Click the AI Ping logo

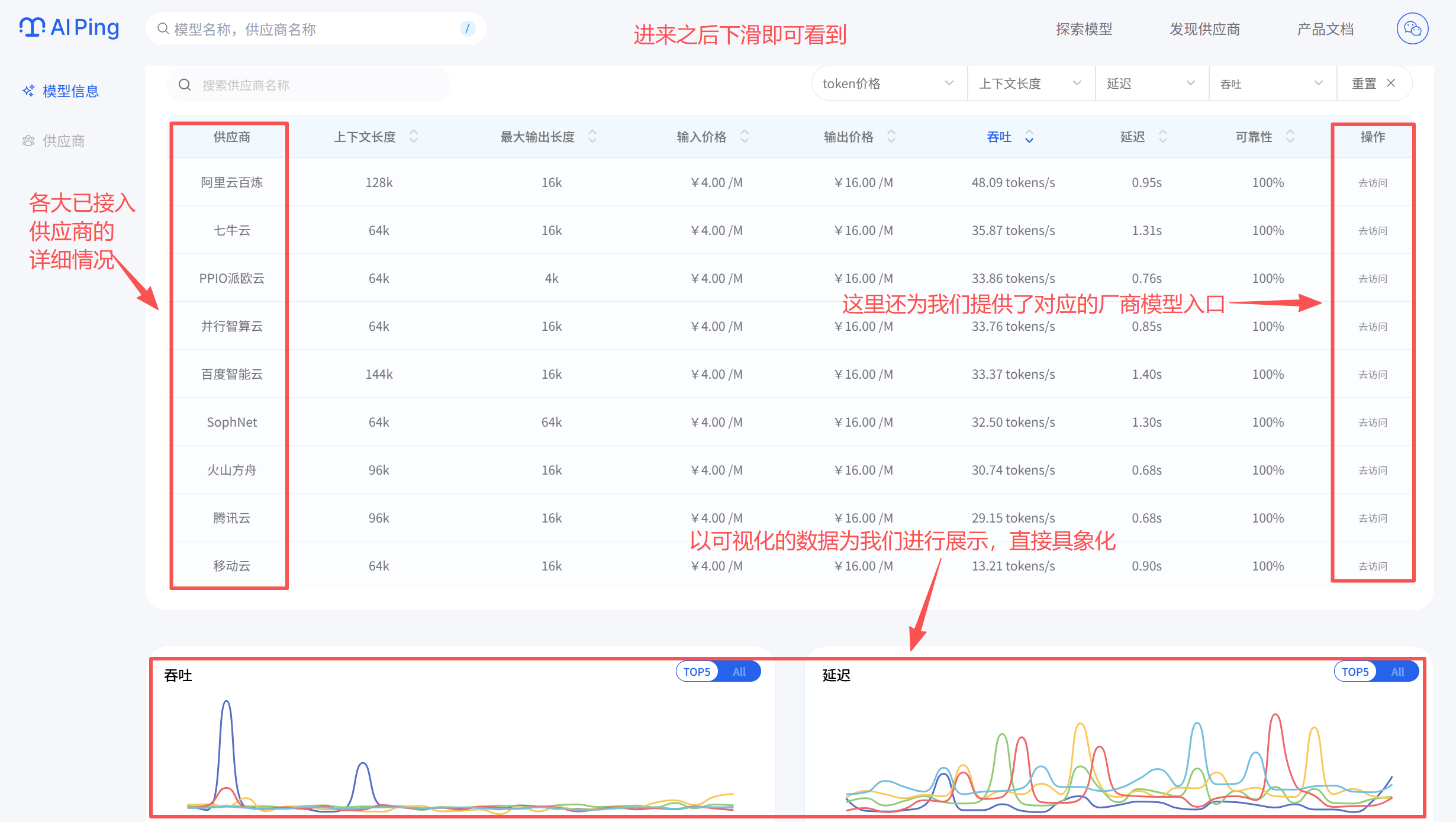click(69, 27)
